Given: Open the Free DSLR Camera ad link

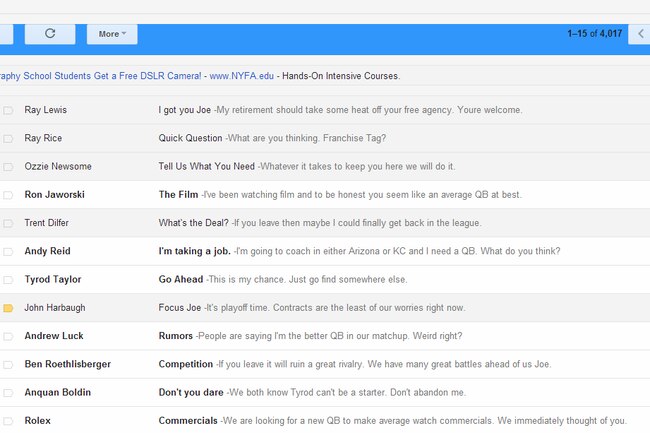Looking at the screenshot, I should tap(100, 76).
